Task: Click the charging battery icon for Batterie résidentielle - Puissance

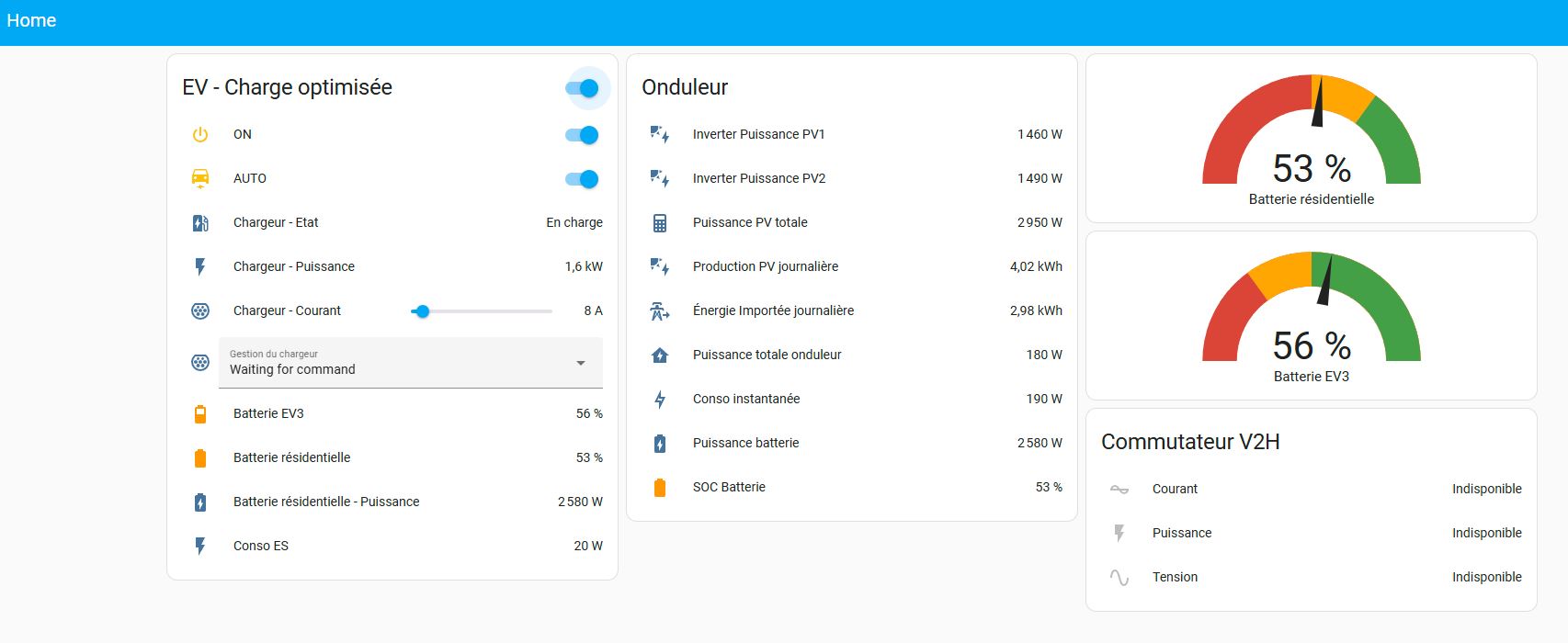Action: coord(200,502)
